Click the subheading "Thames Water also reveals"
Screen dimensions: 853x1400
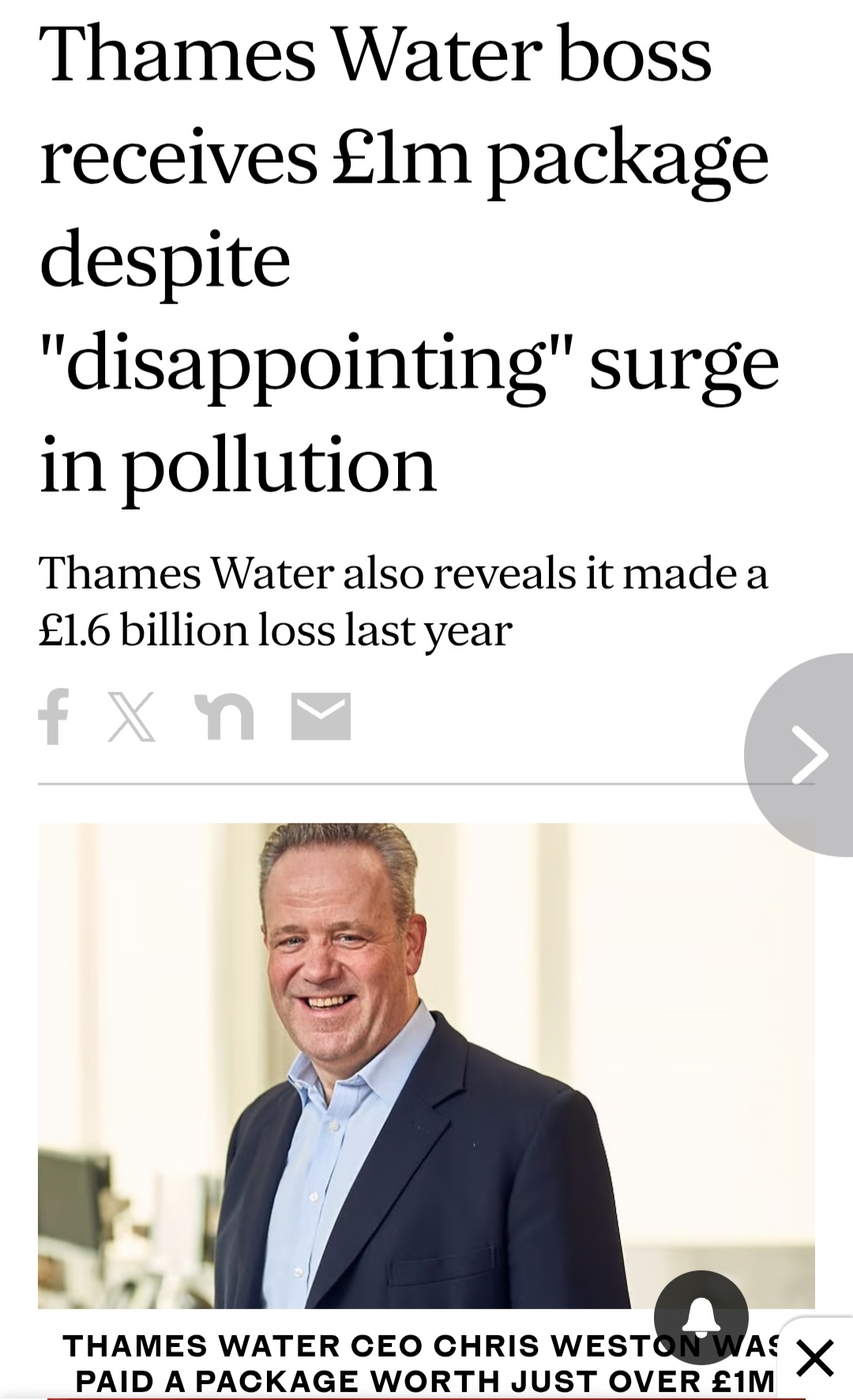[x=403, y=573]
